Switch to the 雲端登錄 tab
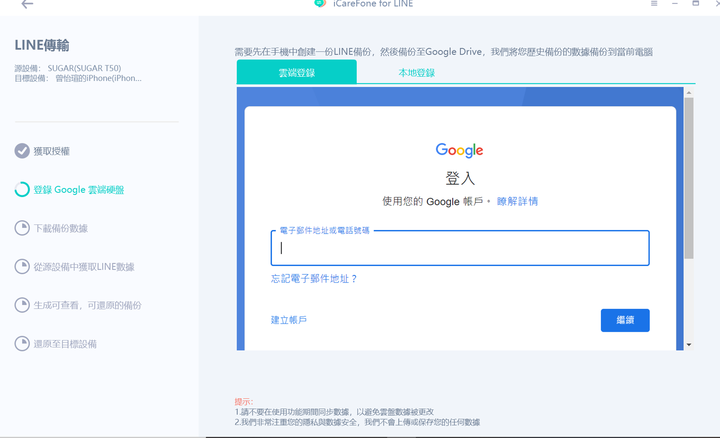The width and height of the screenshot is (720, 438). pyautogui.click(x=297, y=72)
